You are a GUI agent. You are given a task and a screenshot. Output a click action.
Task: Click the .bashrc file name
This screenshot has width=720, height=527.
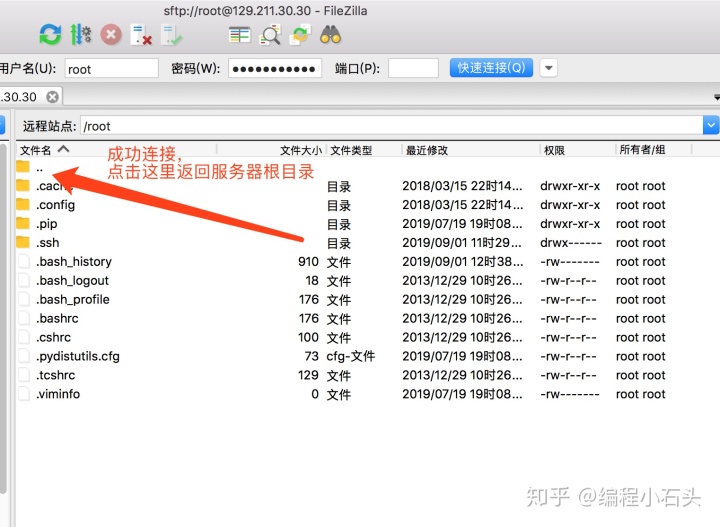57,318
